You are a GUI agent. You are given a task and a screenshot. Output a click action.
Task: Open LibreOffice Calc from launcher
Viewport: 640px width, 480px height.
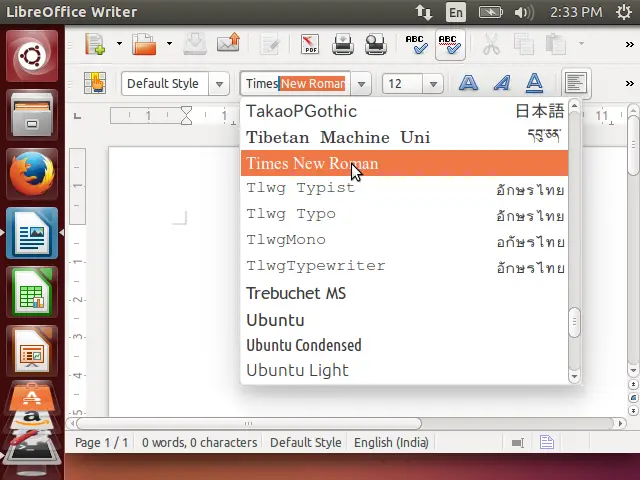tap(32, 292)
